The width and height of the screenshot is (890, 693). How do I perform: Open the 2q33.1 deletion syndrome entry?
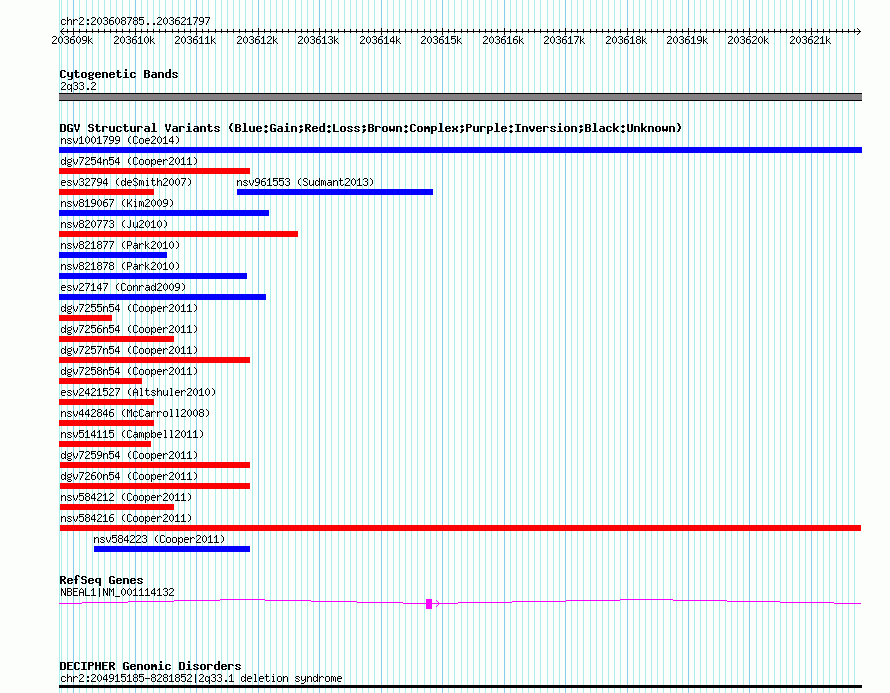coord(201,678)
